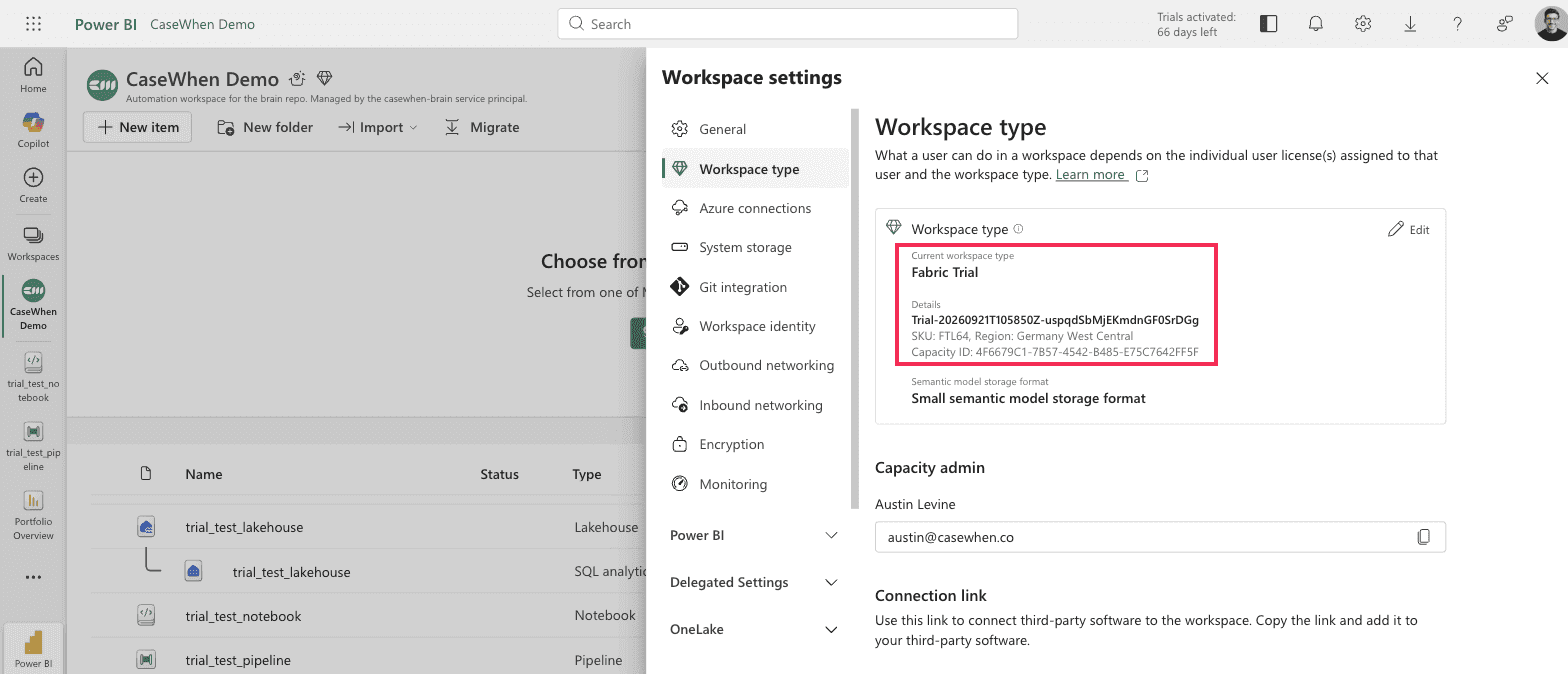The width and height of the screenshot is (1568, 674).
Task: Open the Home sidebar icon
Action: point(33,75)
